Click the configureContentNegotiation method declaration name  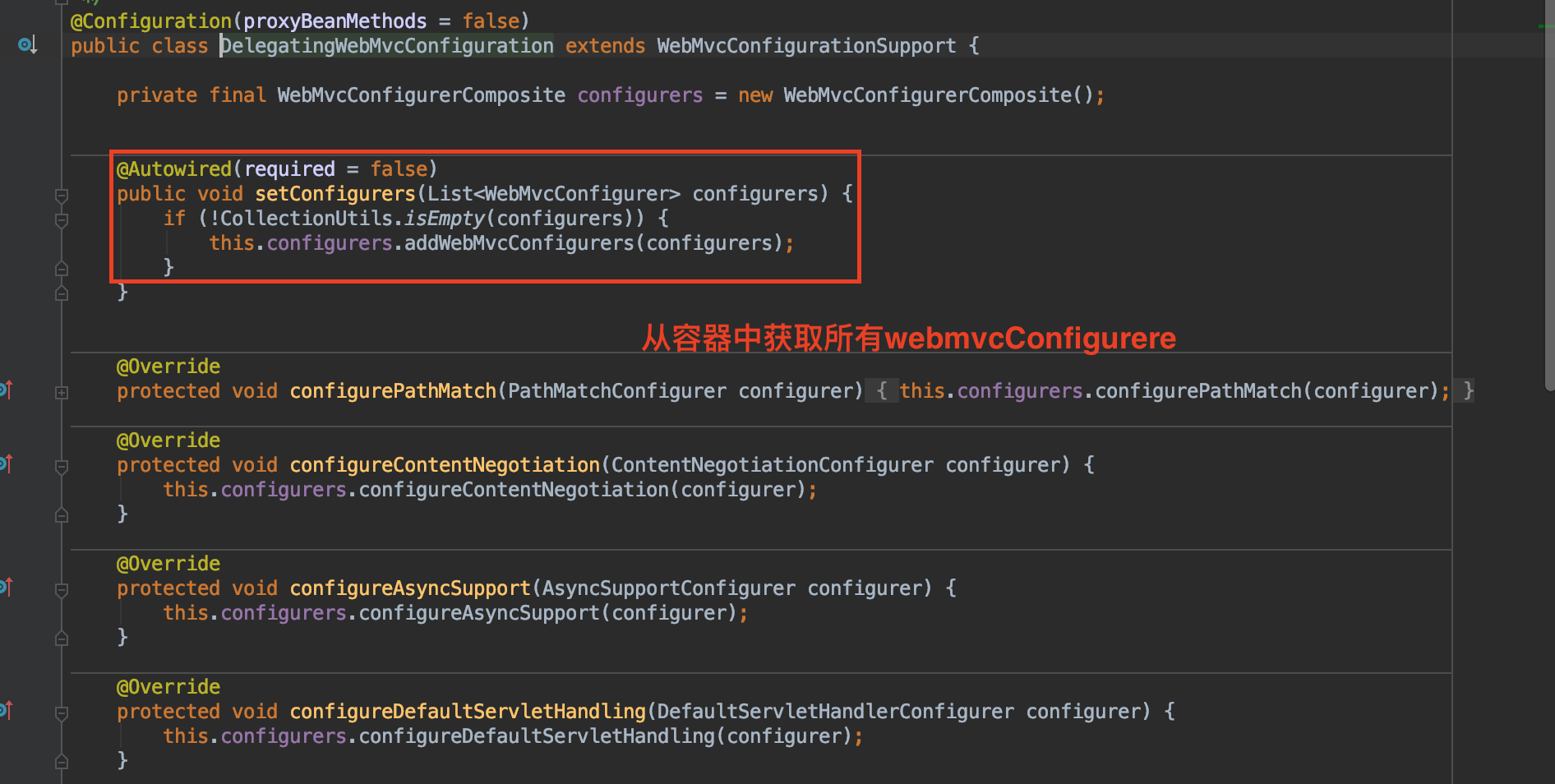pos(445,464)
